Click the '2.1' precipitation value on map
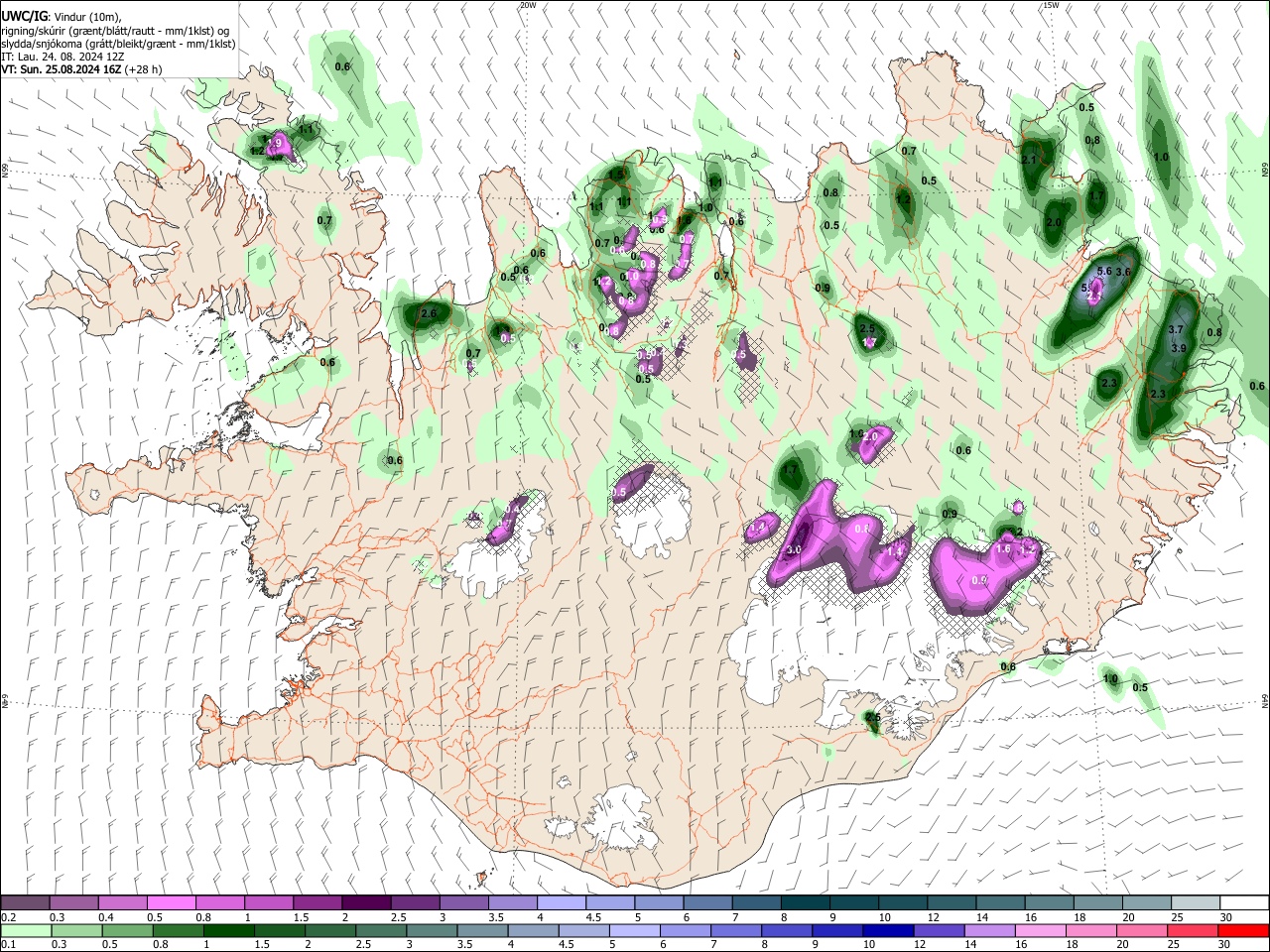Screen dimensions: 1270x952 [x=1028, y=160]
